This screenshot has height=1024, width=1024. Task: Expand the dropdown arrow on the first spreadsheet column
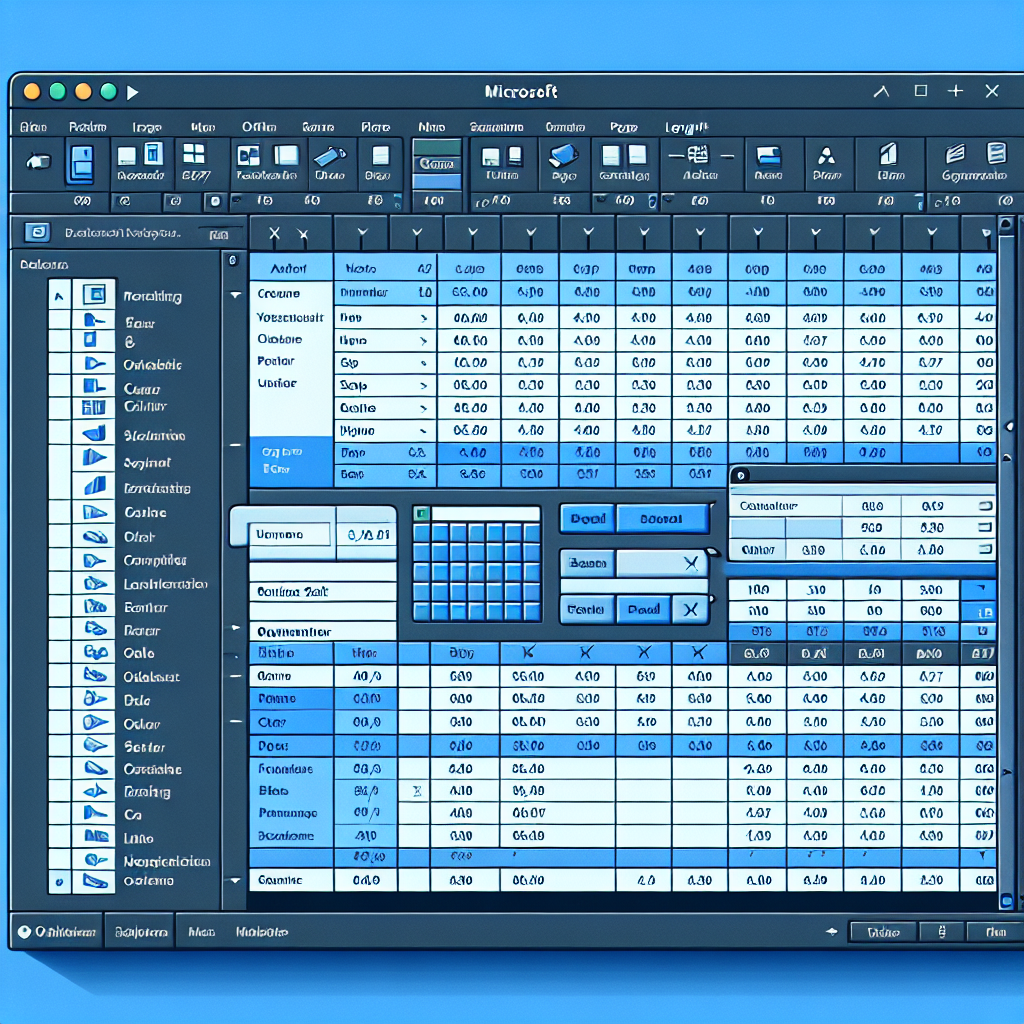360,232
